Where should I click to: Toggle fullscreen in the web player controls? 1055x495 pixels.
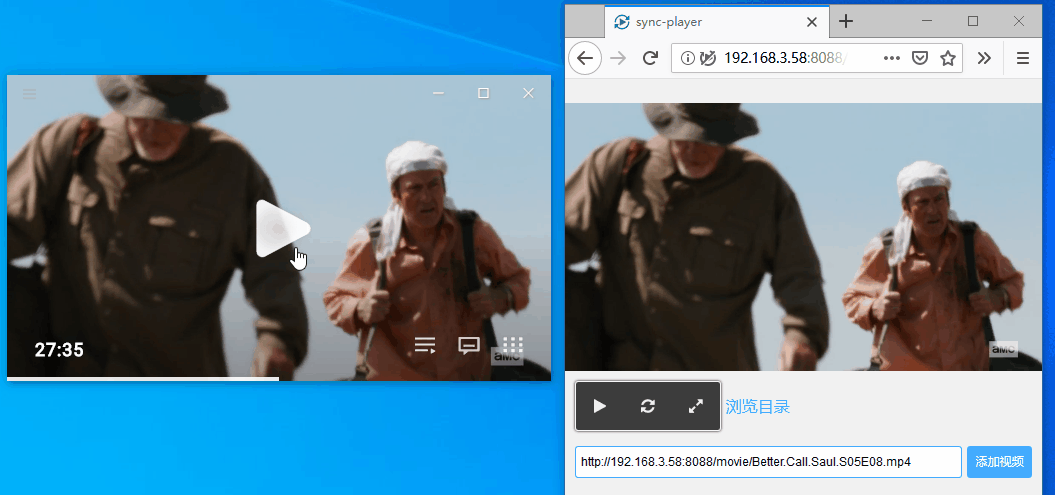pos(696,406)
